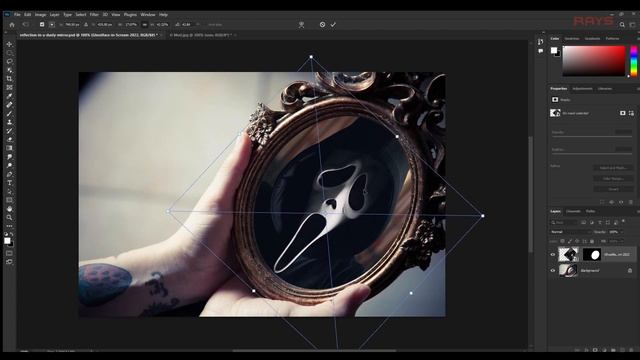Select the Frame tool
The width and height of the screenshot is (640, 360).
tap(9, 87)
